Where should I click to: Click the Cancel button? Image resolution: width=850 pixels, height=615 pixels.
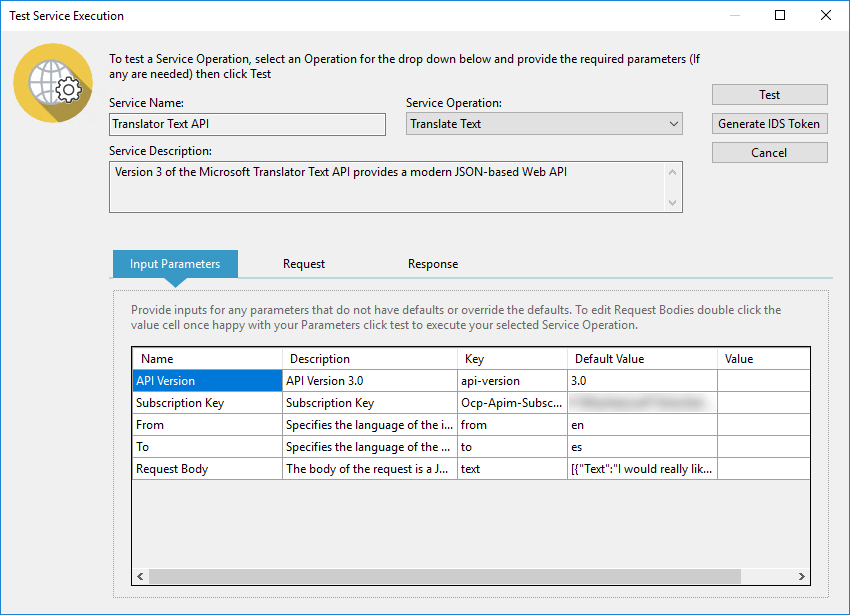(x=769, y=152)
